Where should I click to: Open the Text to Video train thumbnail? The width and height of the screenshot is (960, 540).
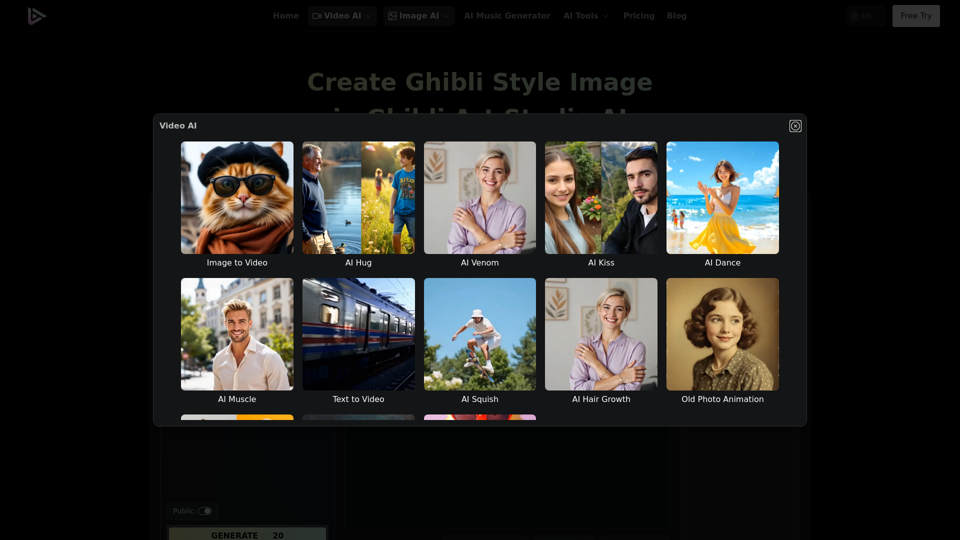[358, 334]
